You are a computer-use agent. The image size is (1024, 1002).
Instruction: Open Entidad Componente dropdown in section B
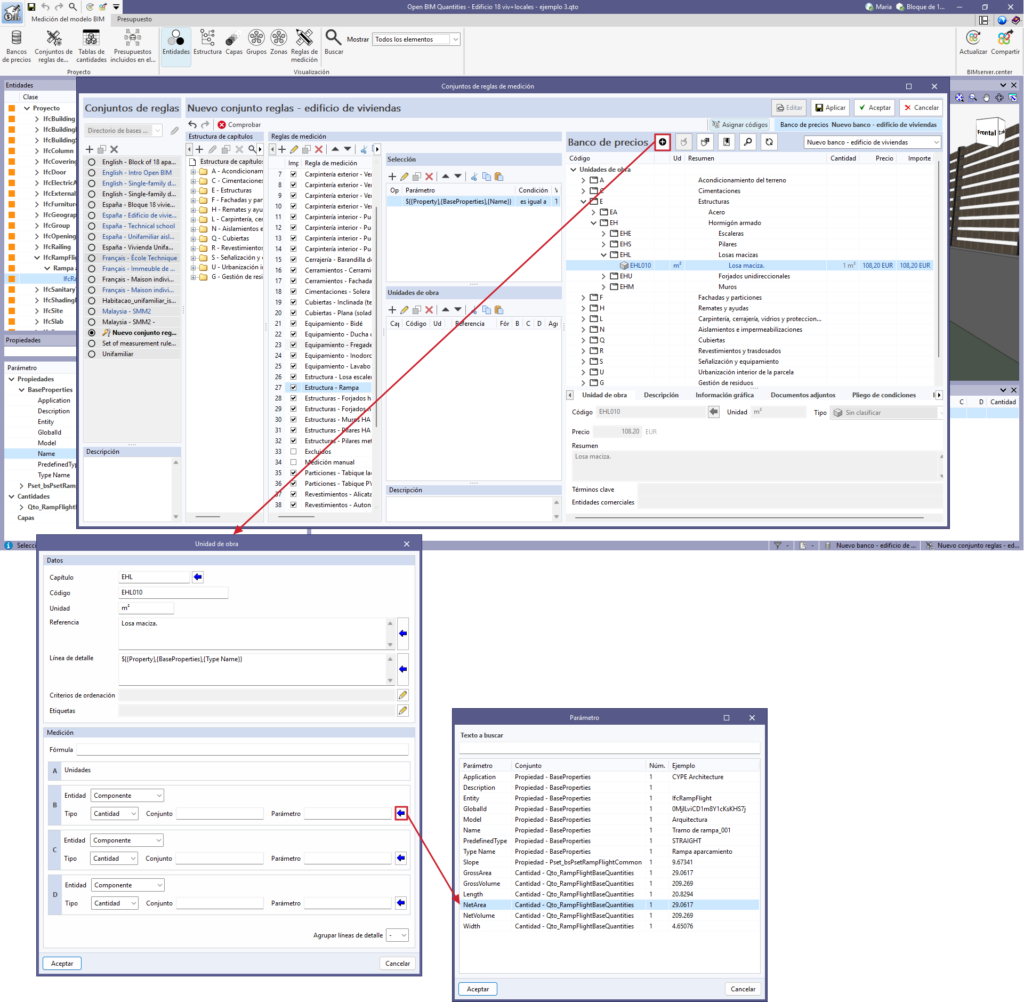coord(127,796)
